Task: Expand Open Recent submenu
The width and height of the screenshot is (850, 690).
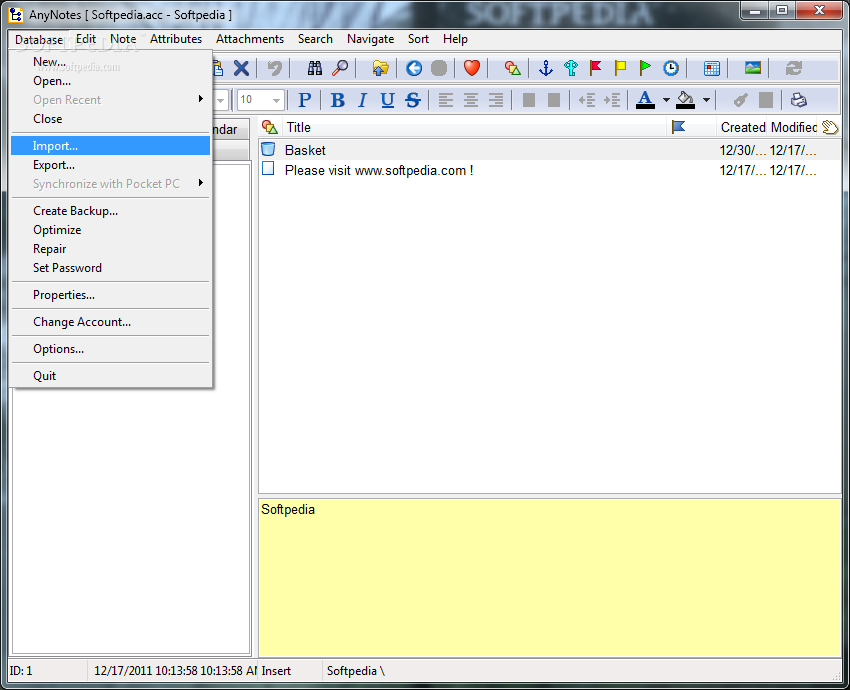Action: [201, 99]
